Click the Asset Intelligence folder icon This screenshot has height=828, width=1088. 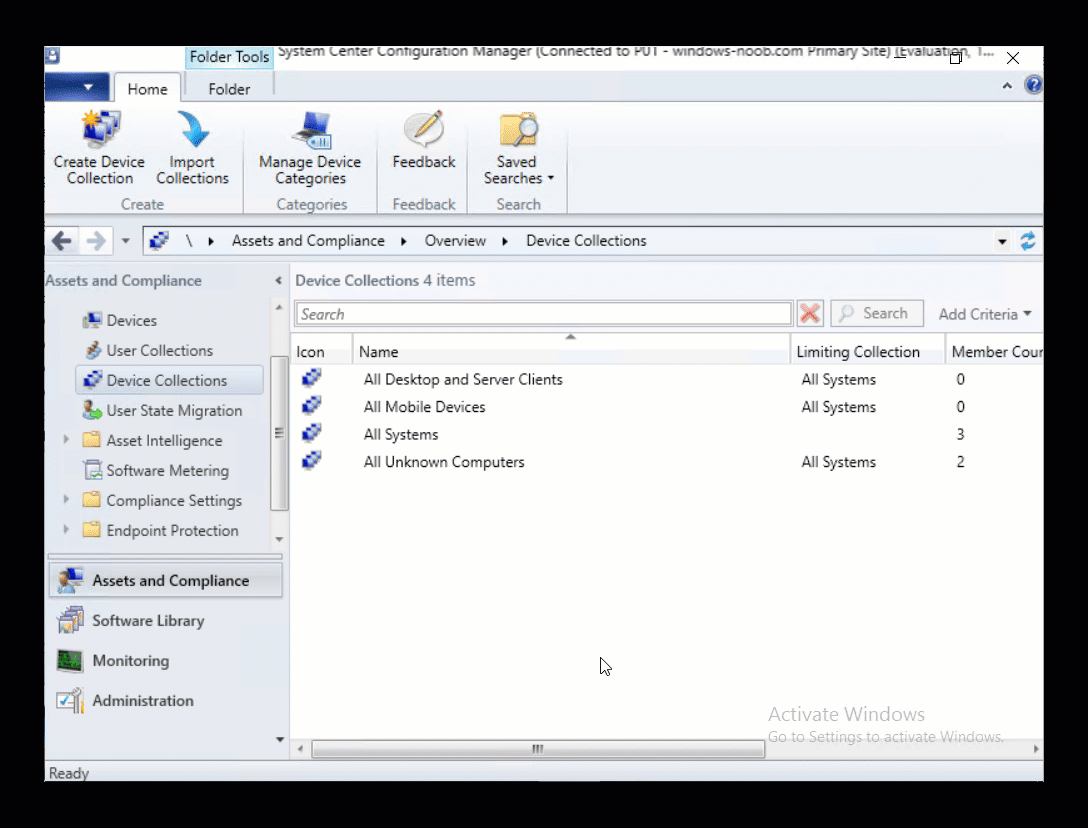[92, 439]
